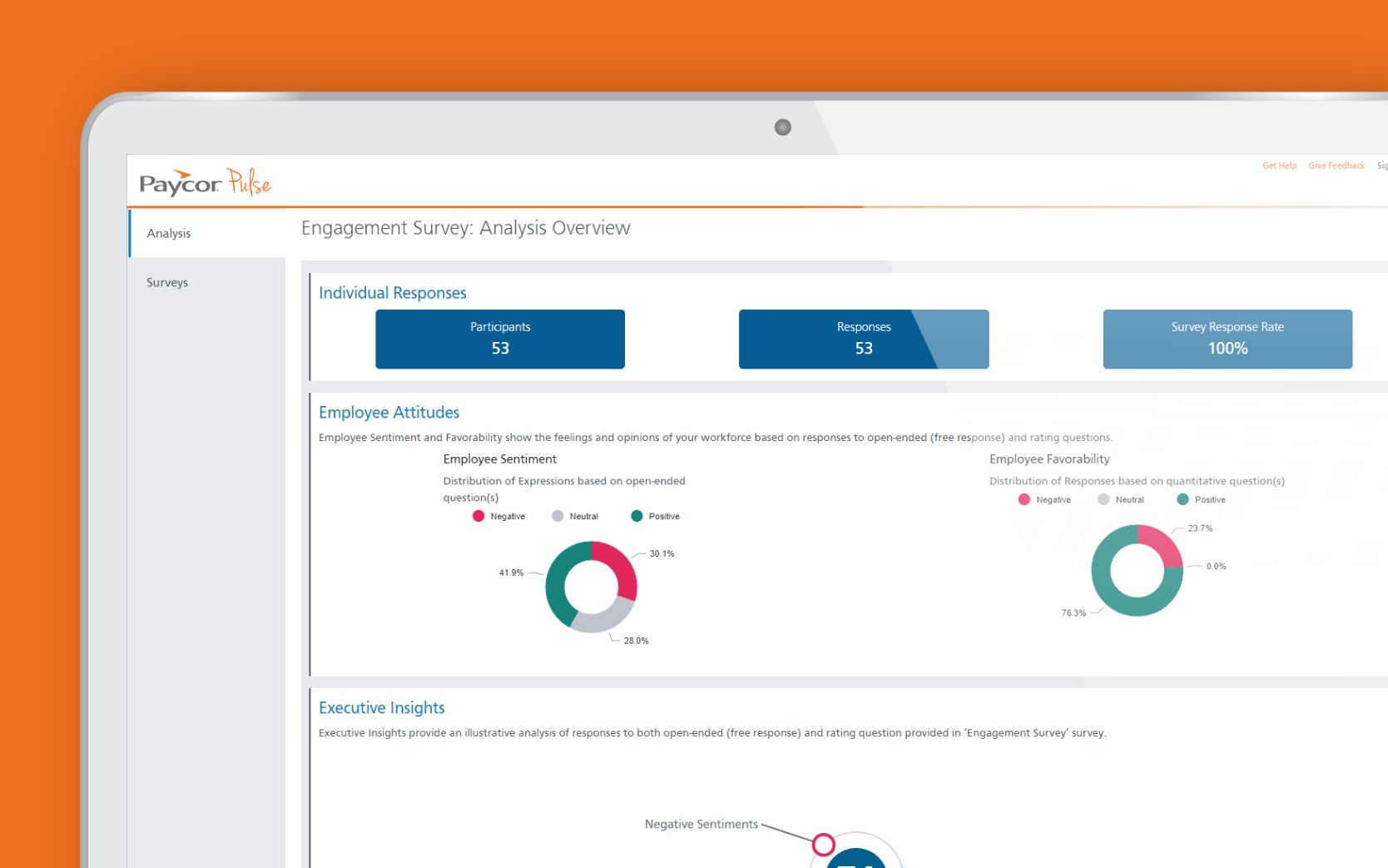Image resolution: width=1388 pixels, height=868 pixels.
Task: Click the 28.0% label on Sentiment chart
Action: (636, 641)
